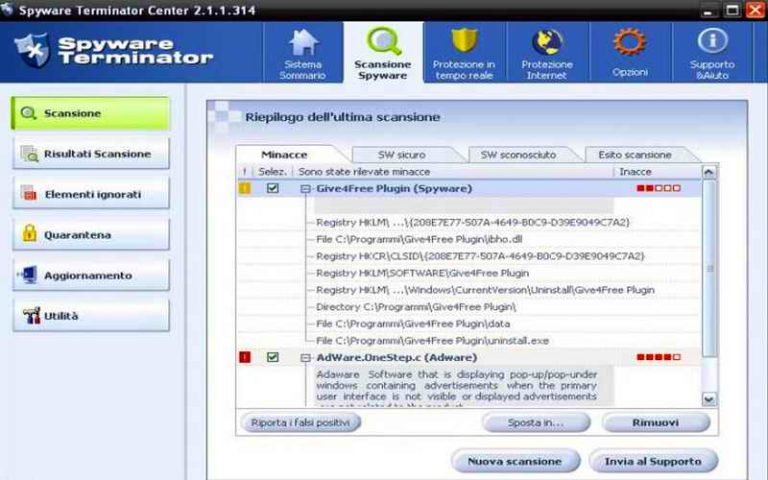Select Registry HKCR\CLSID entry
768x480 pixels.
point(480,256)
